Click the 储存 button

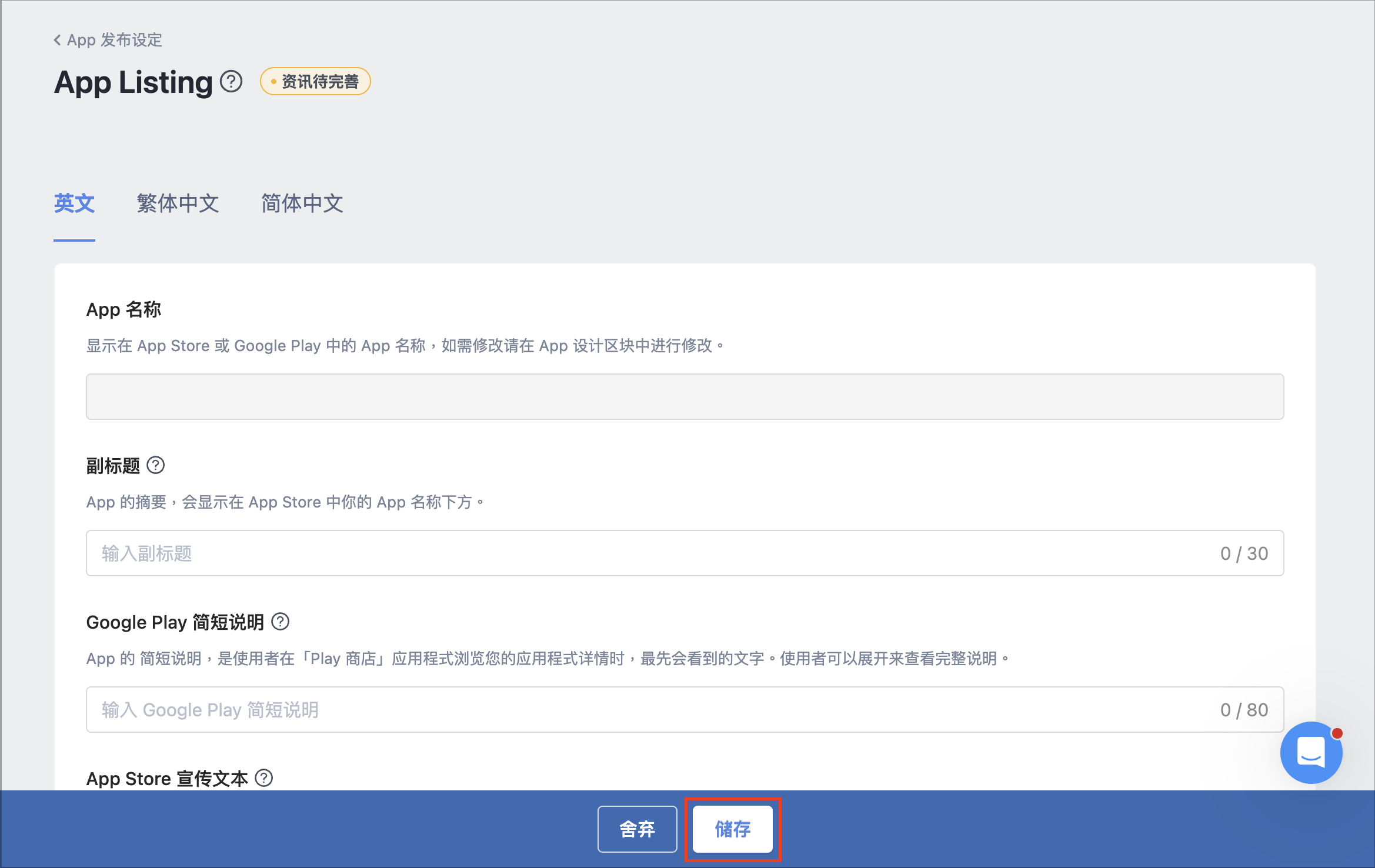pyautogui.click(x=732, y=829)
